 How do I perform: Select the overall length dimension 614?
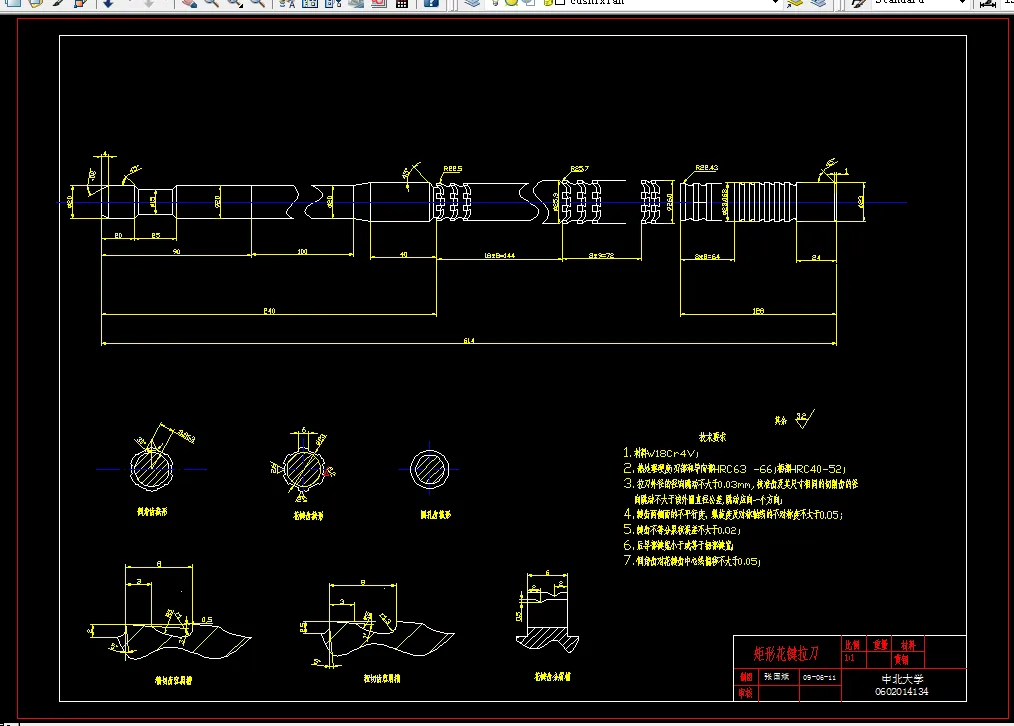[x=469, y=341]
